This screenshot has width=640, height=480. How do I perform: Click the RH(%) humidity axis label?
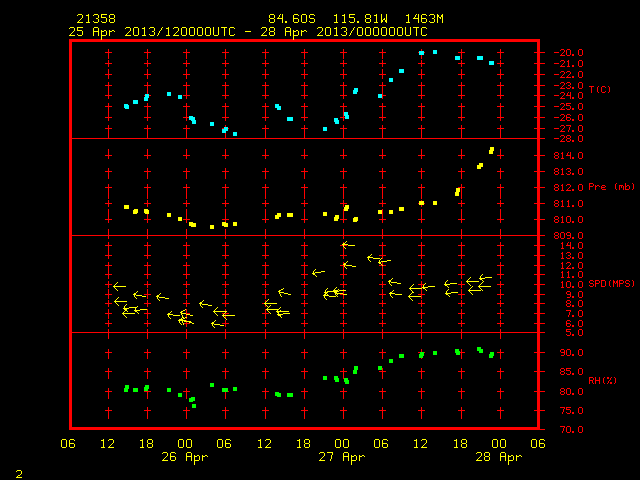(x=602, y=380)
